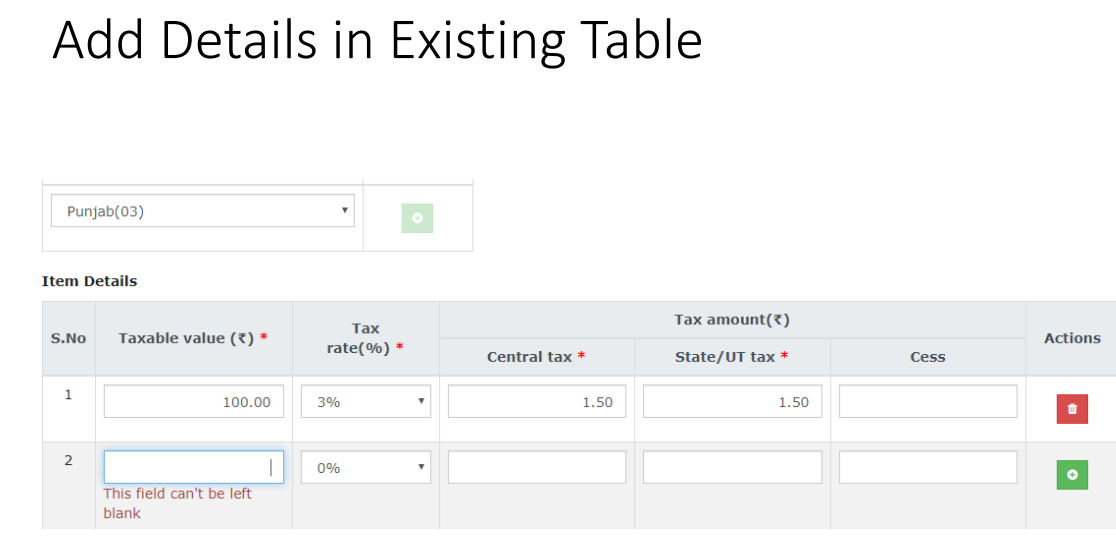
Task: Click the Tax rate(%) column header
Action: coord(366,338)
